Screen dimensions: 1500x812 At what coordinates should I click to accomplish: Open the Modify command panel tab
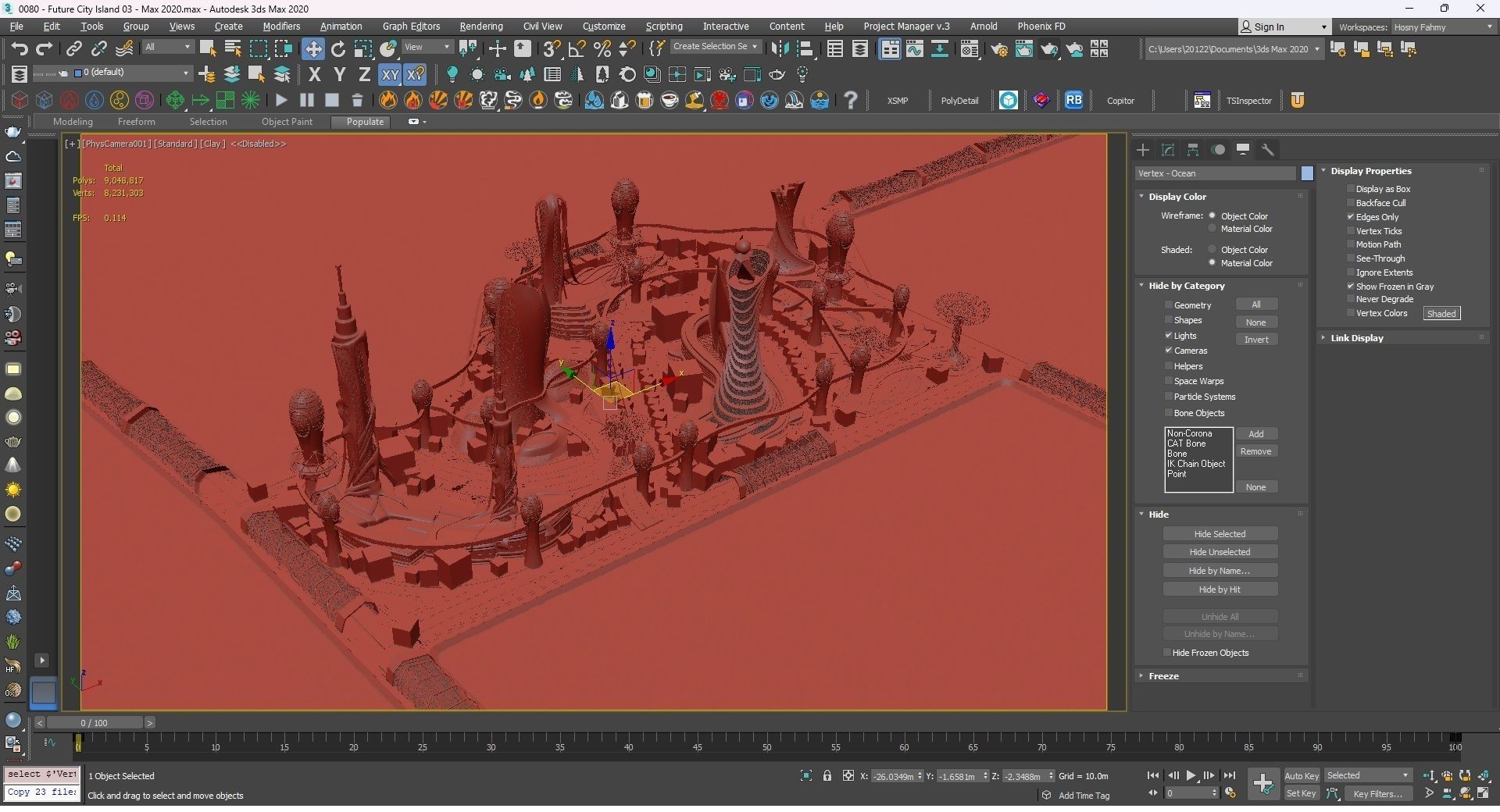coord(1168,150)
